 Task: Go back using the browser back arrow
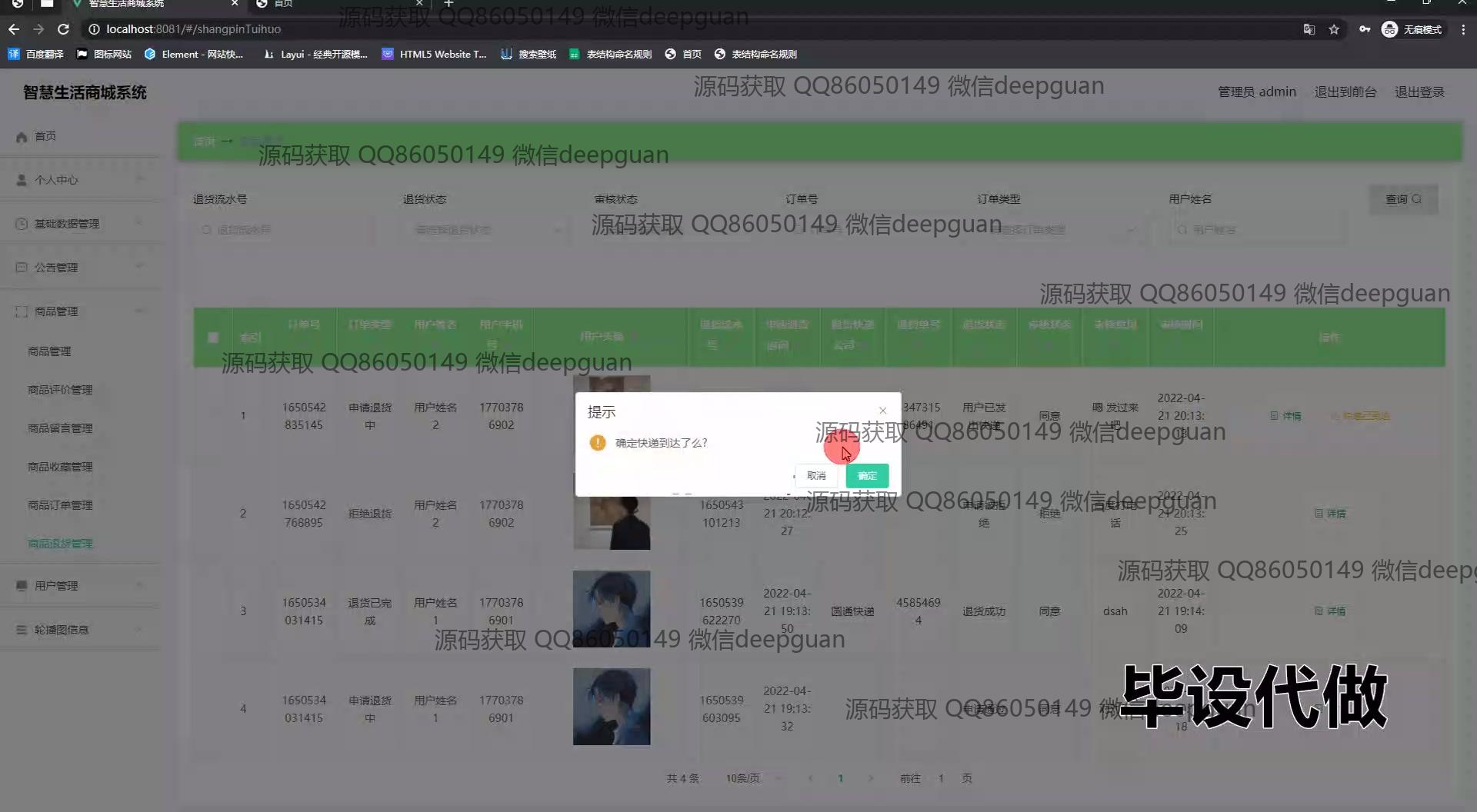tap(14, 29)
